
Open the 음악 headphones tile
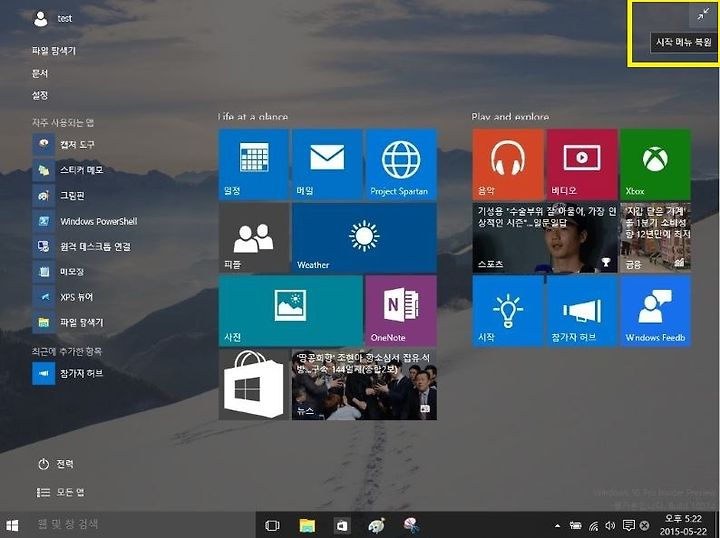tap(508, 164)
